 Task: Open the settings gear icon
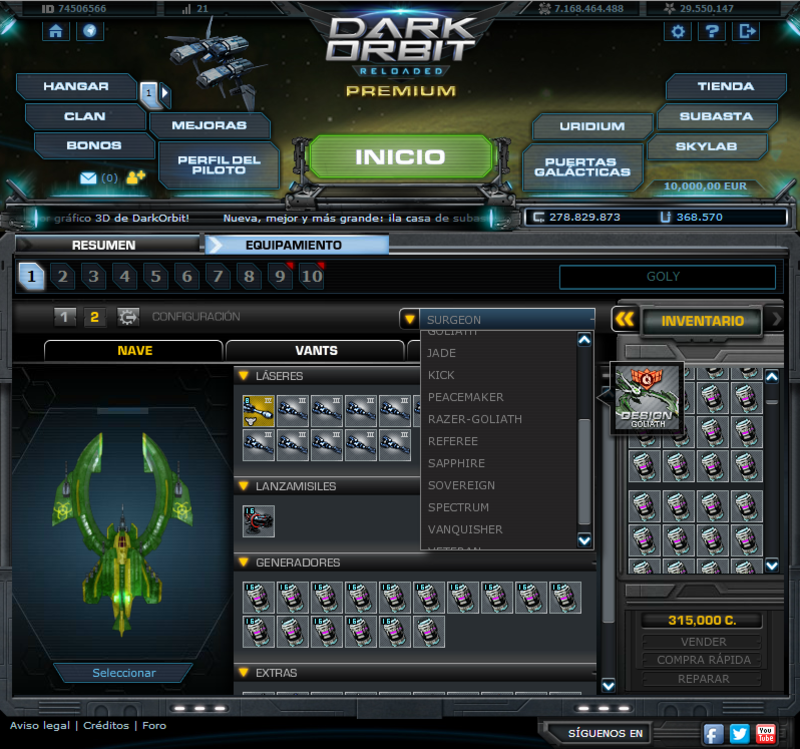pyautogui.click(x=678, y=32)
